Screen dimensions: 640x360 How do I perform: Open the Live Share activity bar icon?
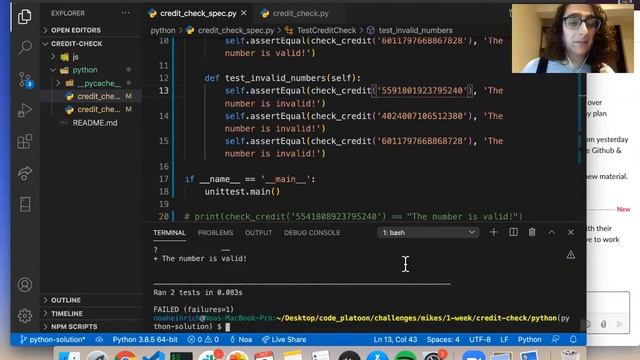coord(24,173)
